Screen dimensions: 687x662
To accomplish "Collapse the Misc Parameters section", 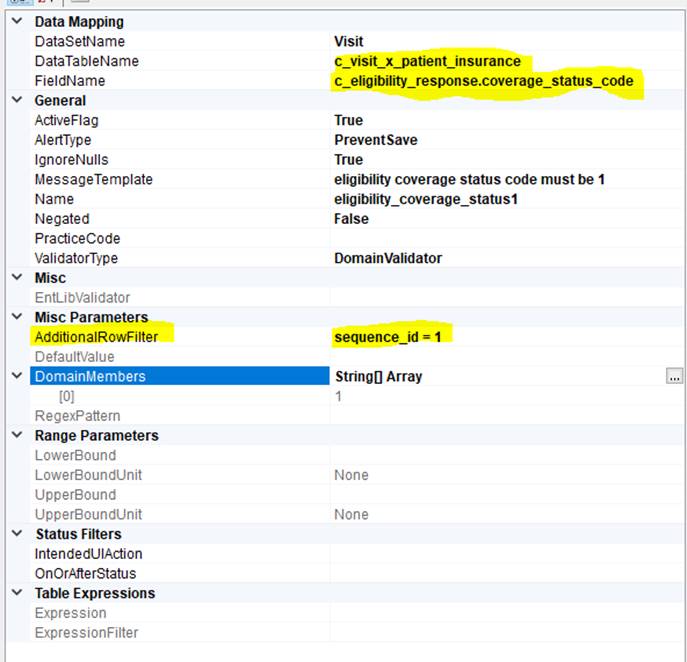I will 15,317.
